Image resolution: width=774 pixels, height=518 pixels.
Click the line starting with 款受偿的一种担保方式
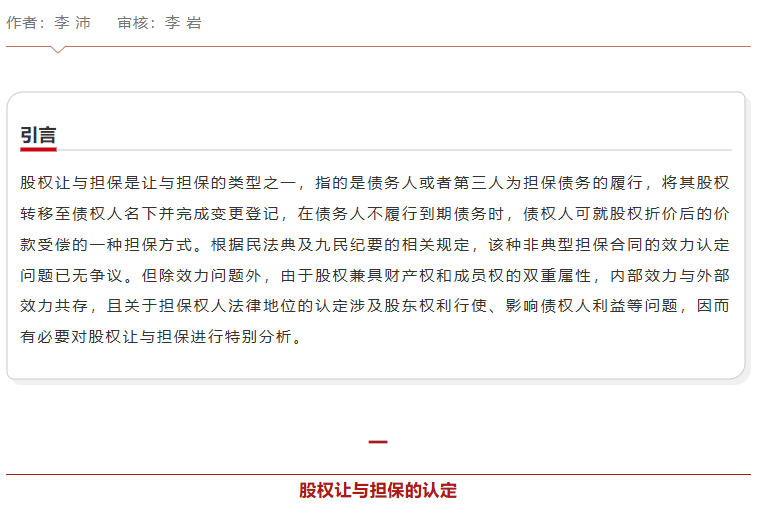pos(375,245)
